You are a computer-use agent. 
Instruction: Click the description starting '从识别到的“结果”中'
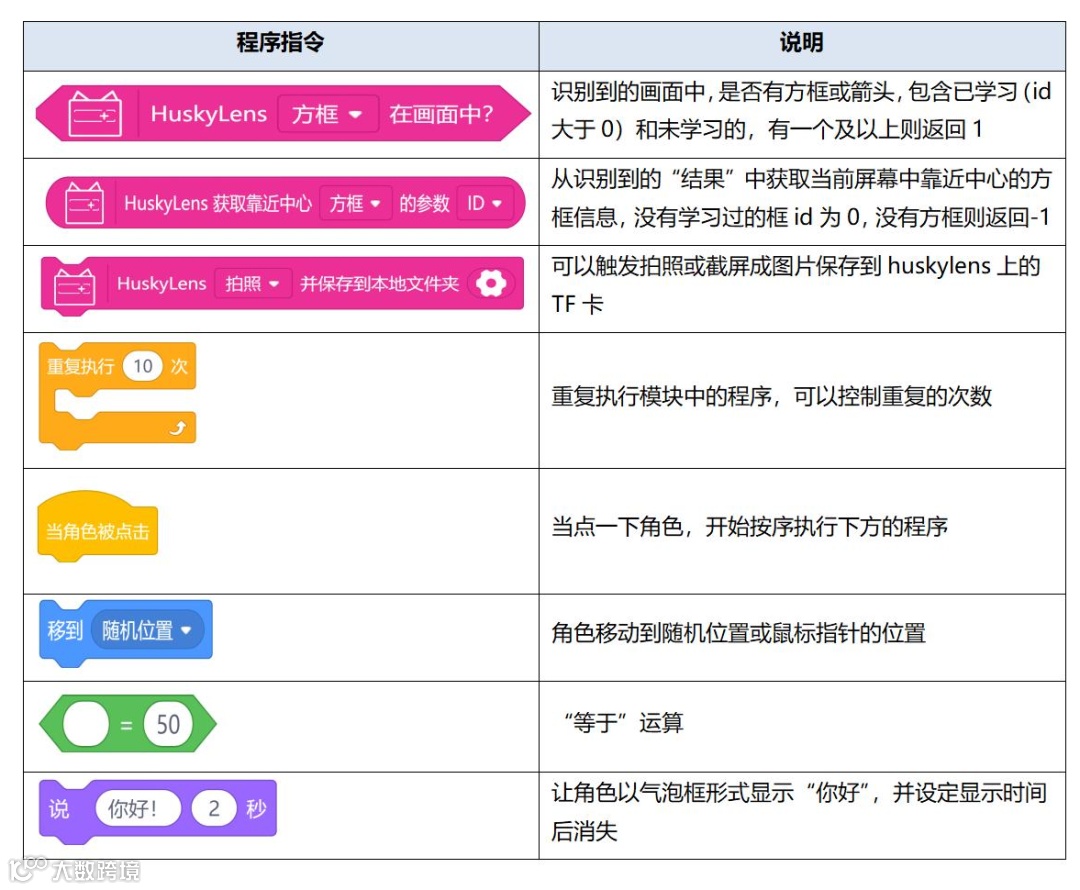801,198
